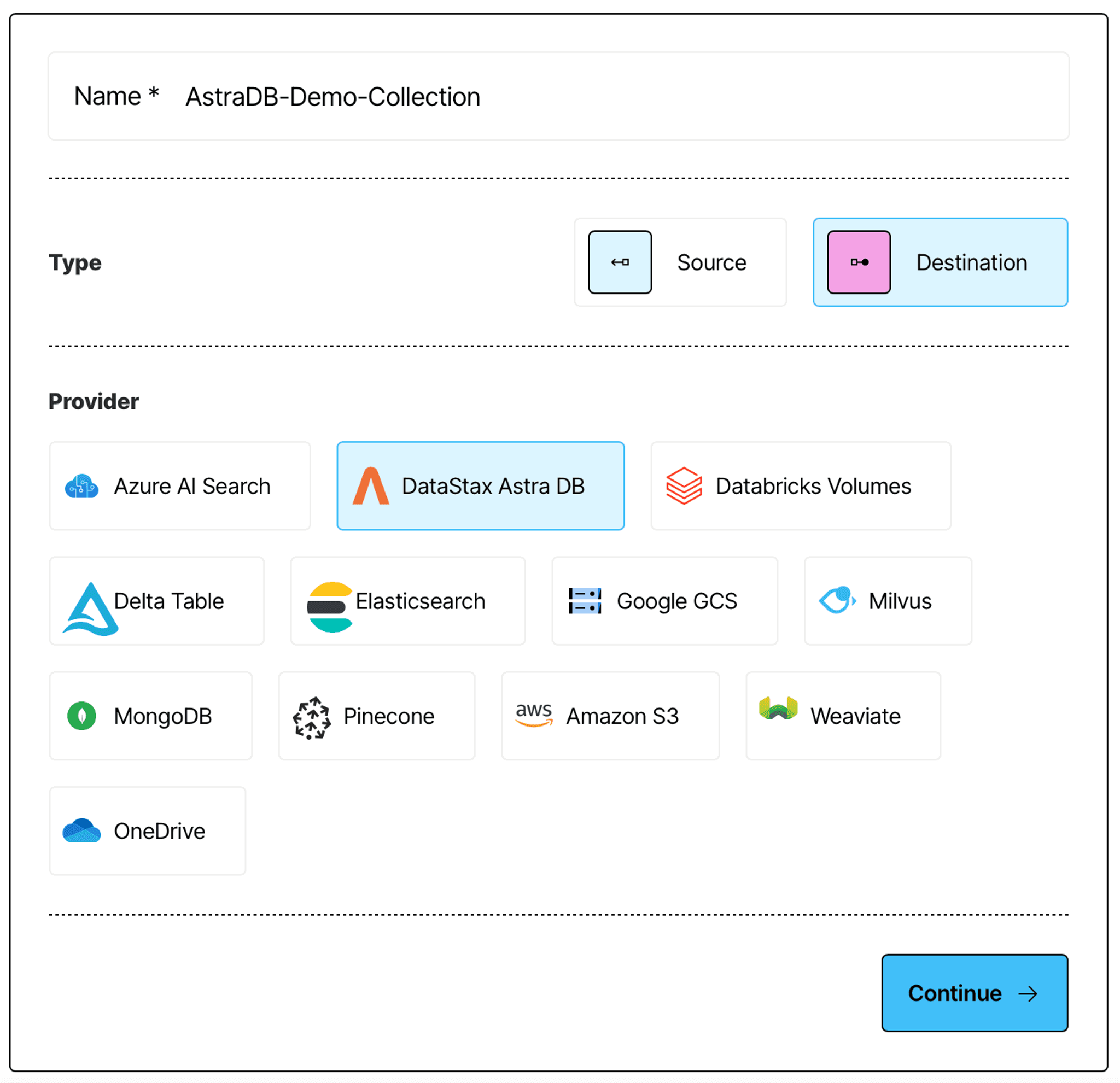Select Weaviate as the provider
Screen dimensions: 1120x1083
point(843,716)
